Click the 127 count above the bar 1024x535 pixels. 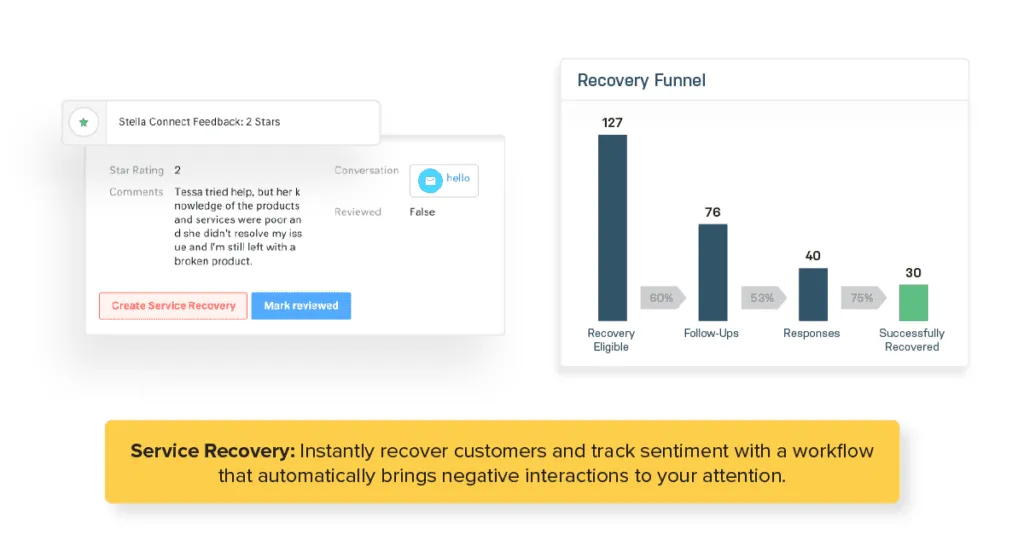[612, 123]
